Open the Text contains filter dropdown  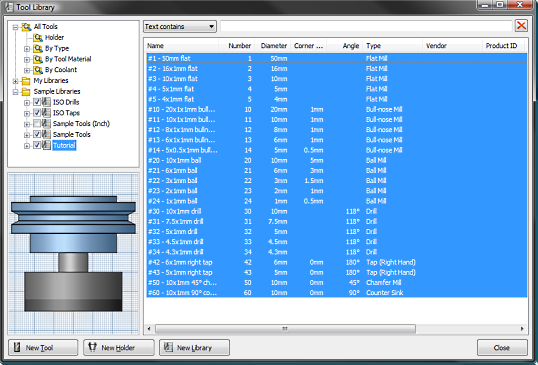(x=180, y=26)
